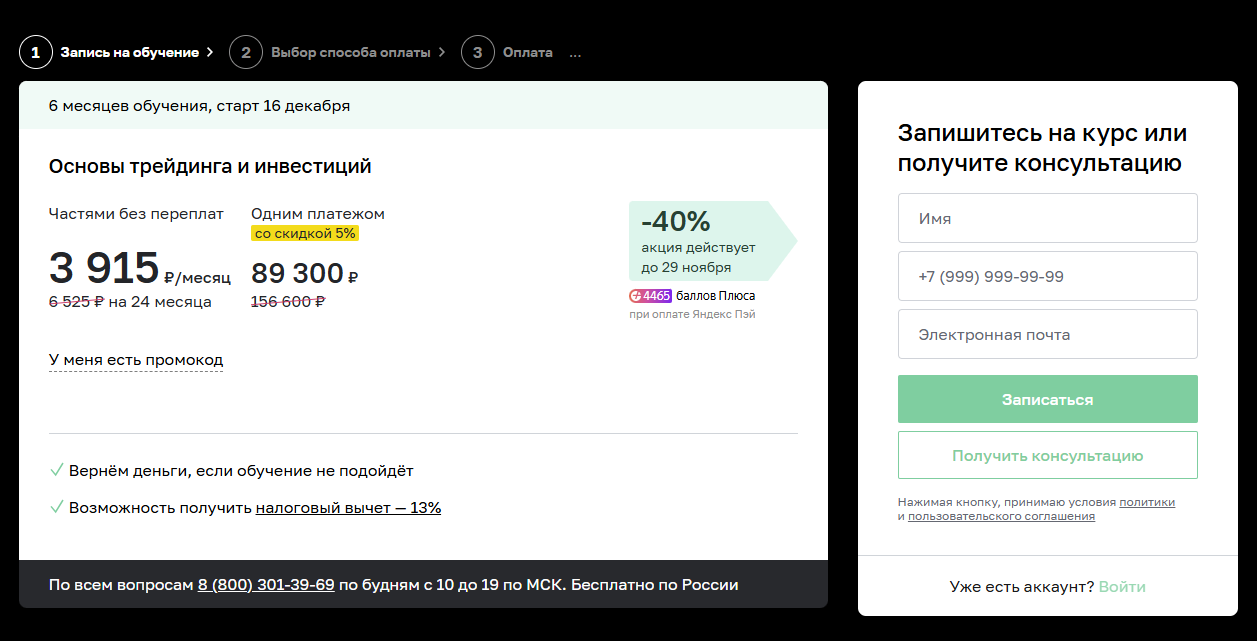Click the Войти login link

1122,586
